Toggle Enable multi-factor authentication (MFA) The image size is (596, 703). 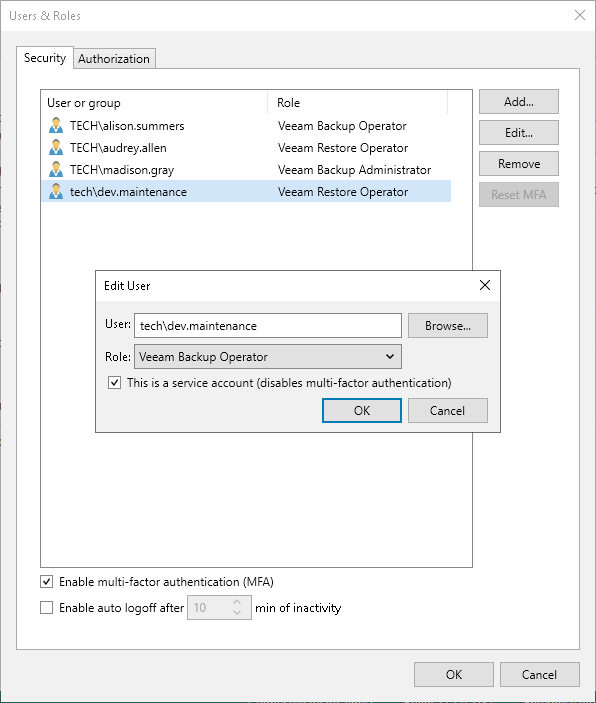47,581
